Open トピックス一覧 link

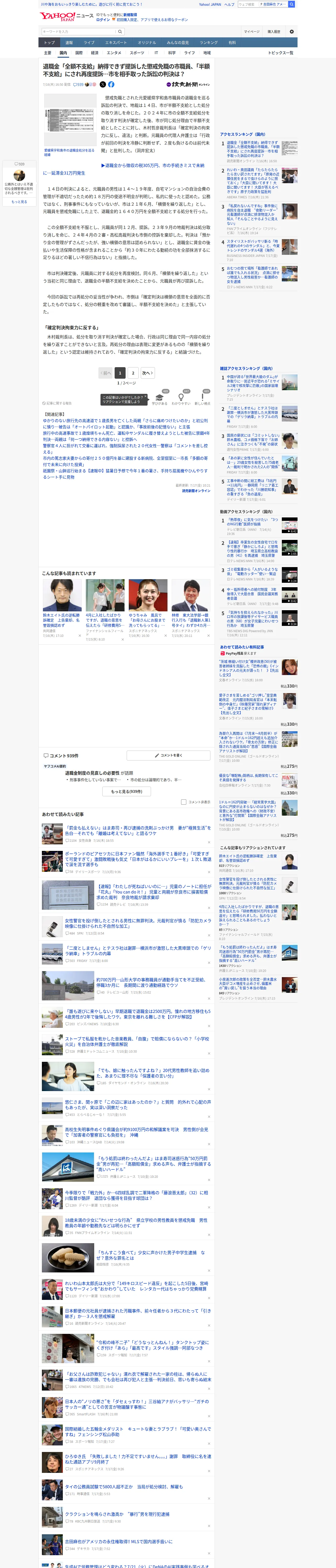[x=281, y=53]
